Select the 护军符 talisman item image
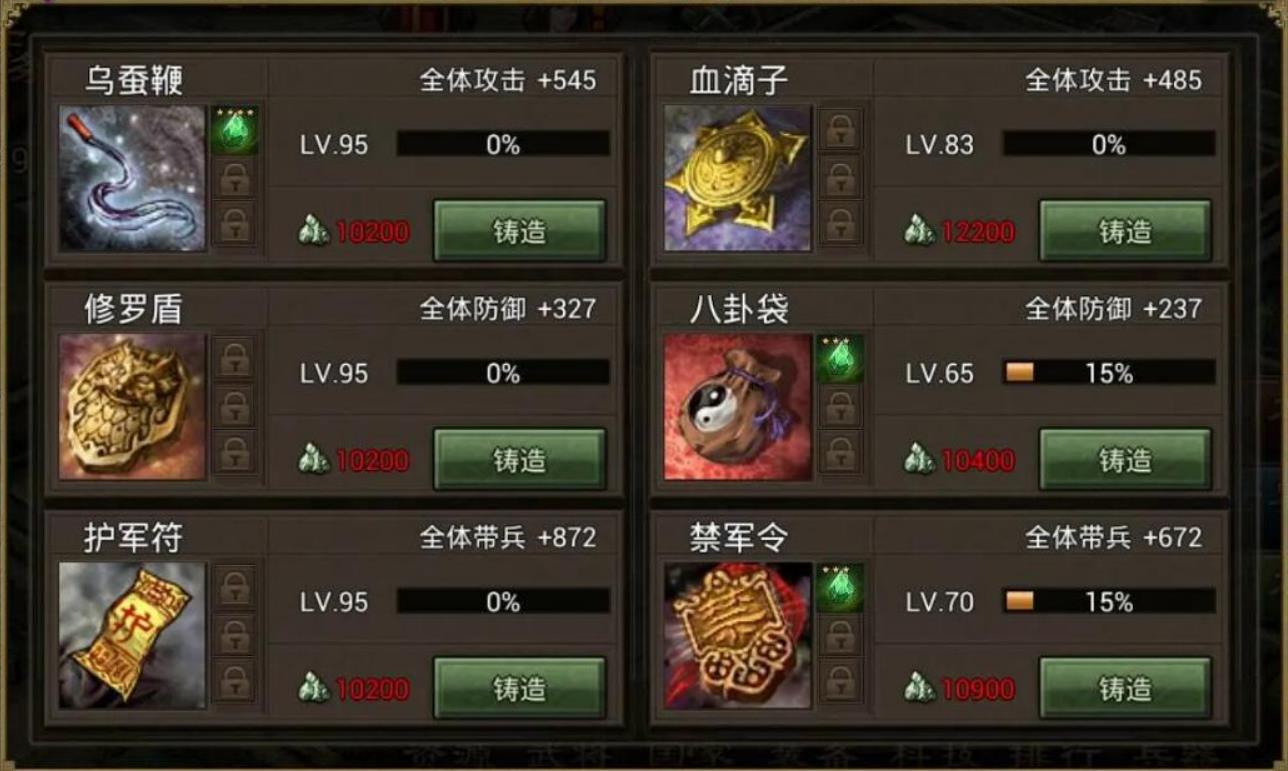Image resolution: width=1288 pixels, height=771 pixels. coord(132,636)
